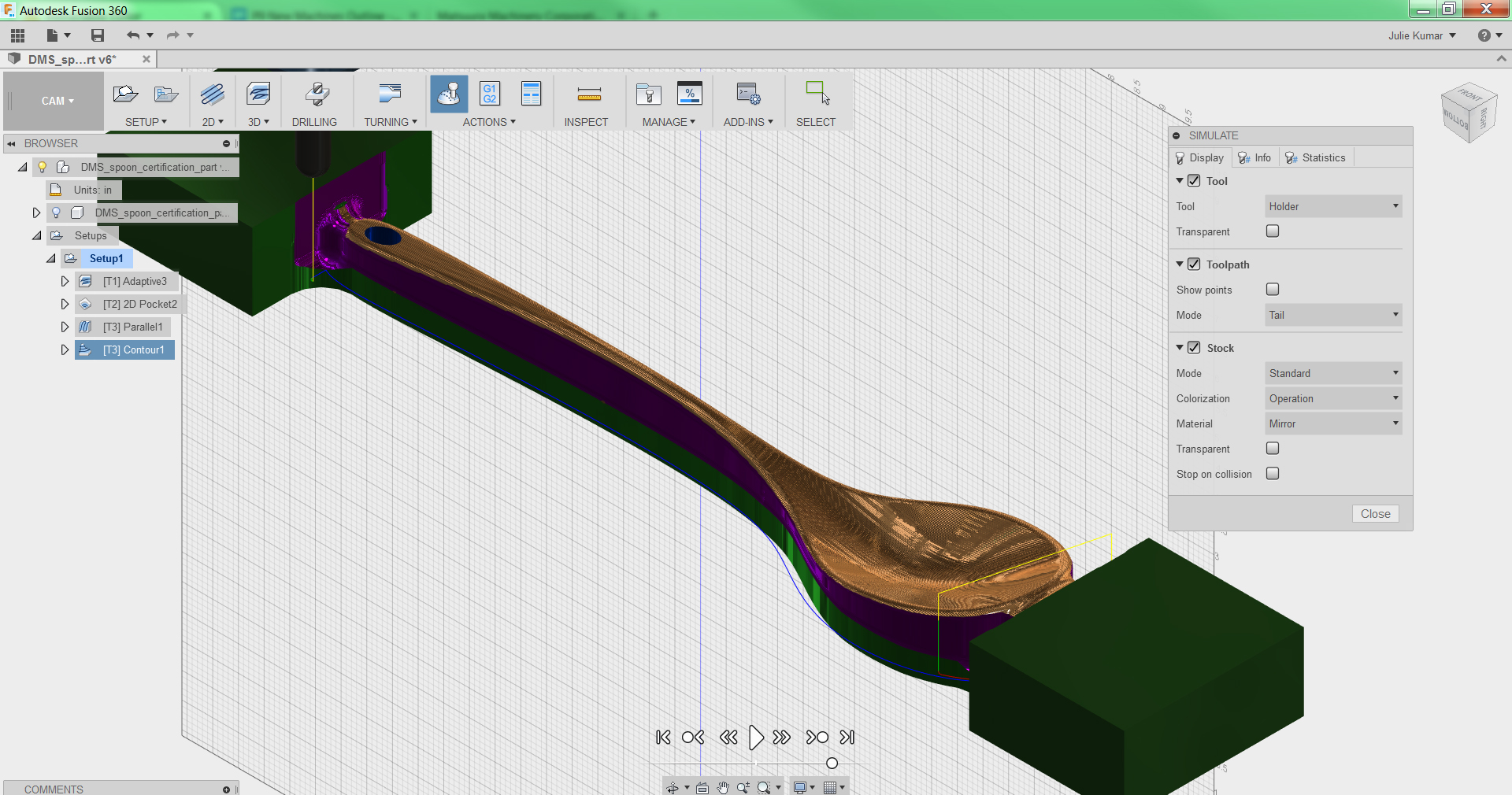Click the Pan hand icon in navigation bar
1512x795 pixels.
723,787
